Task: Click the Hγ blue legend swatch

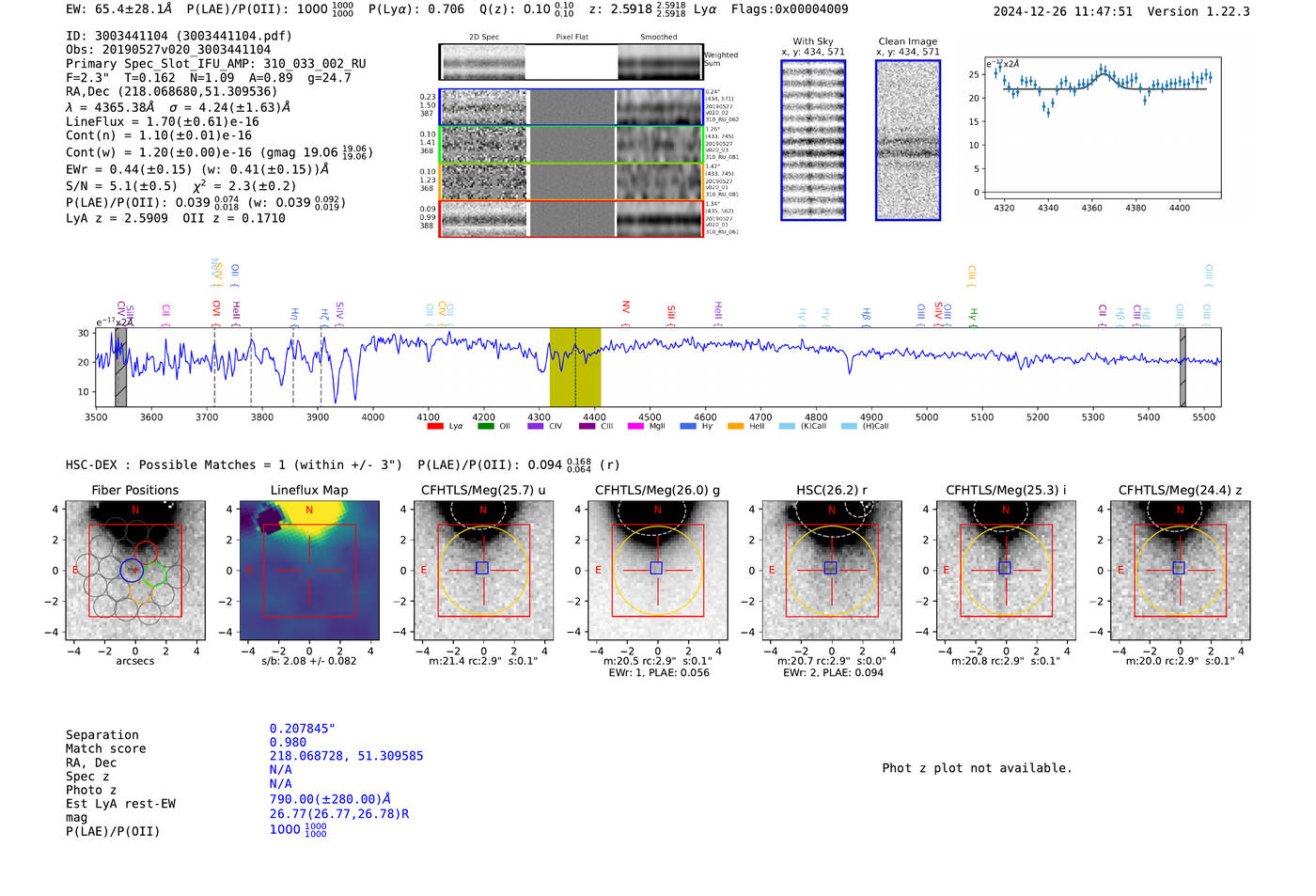Action: pos(688,426)
